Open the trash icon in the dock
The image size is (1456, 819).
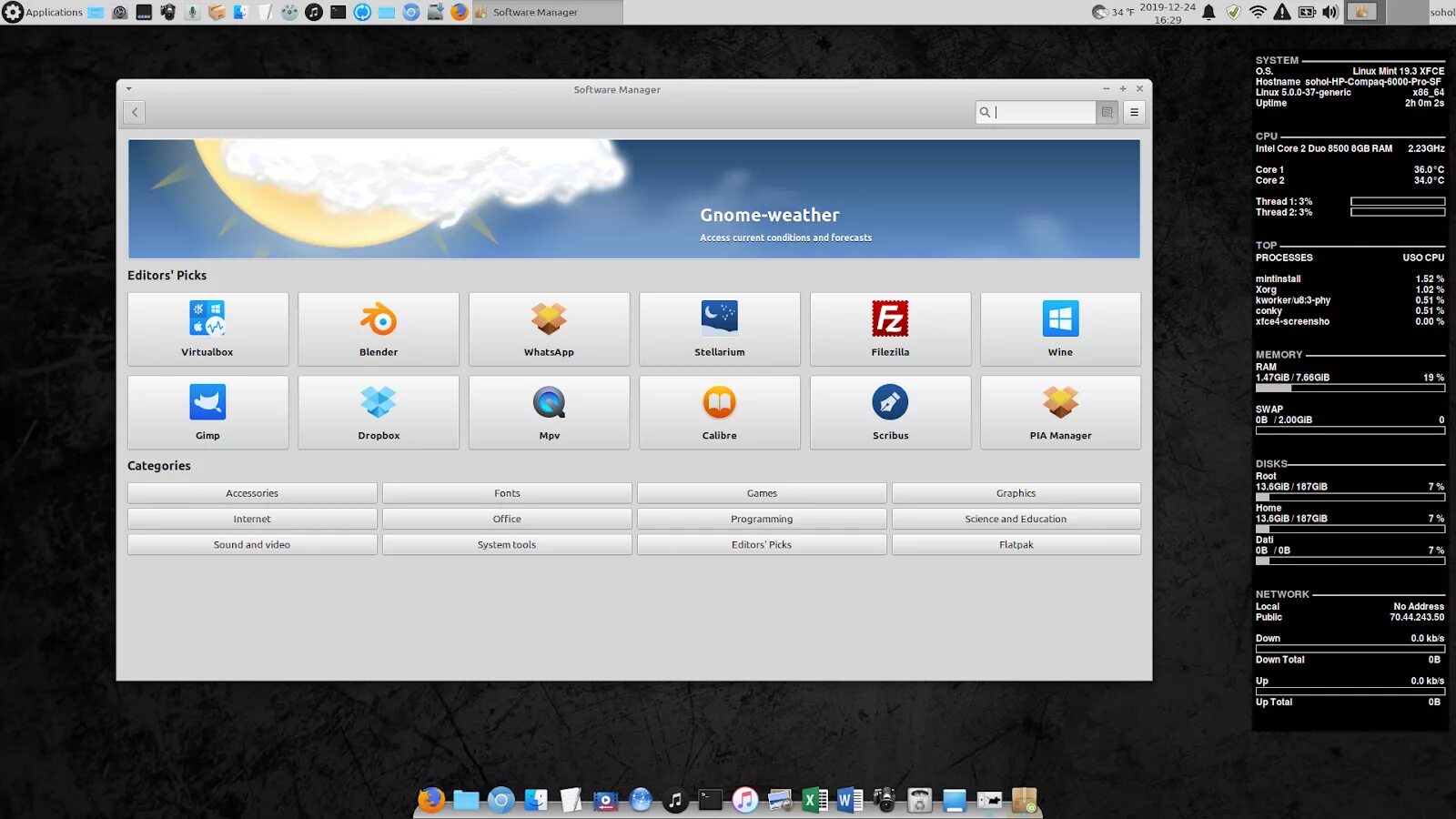[x=920, y=800]
